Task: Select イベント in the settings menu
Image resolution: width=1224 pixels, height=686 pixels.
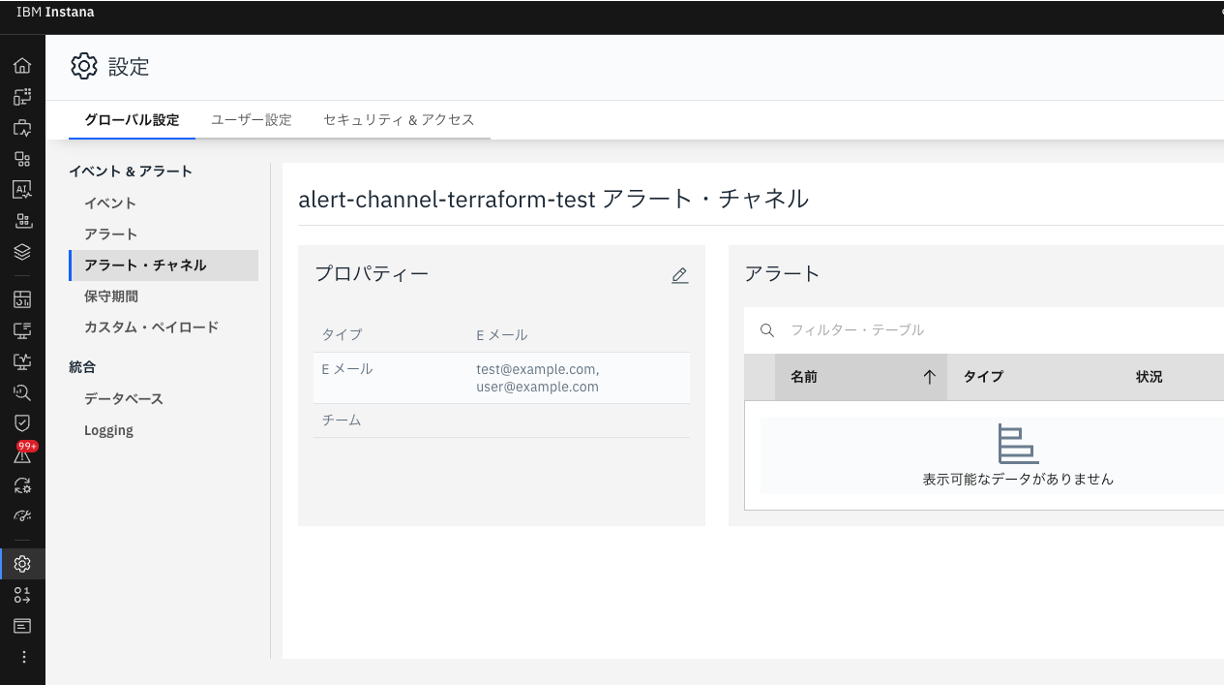Action: (x=110, y=203)
